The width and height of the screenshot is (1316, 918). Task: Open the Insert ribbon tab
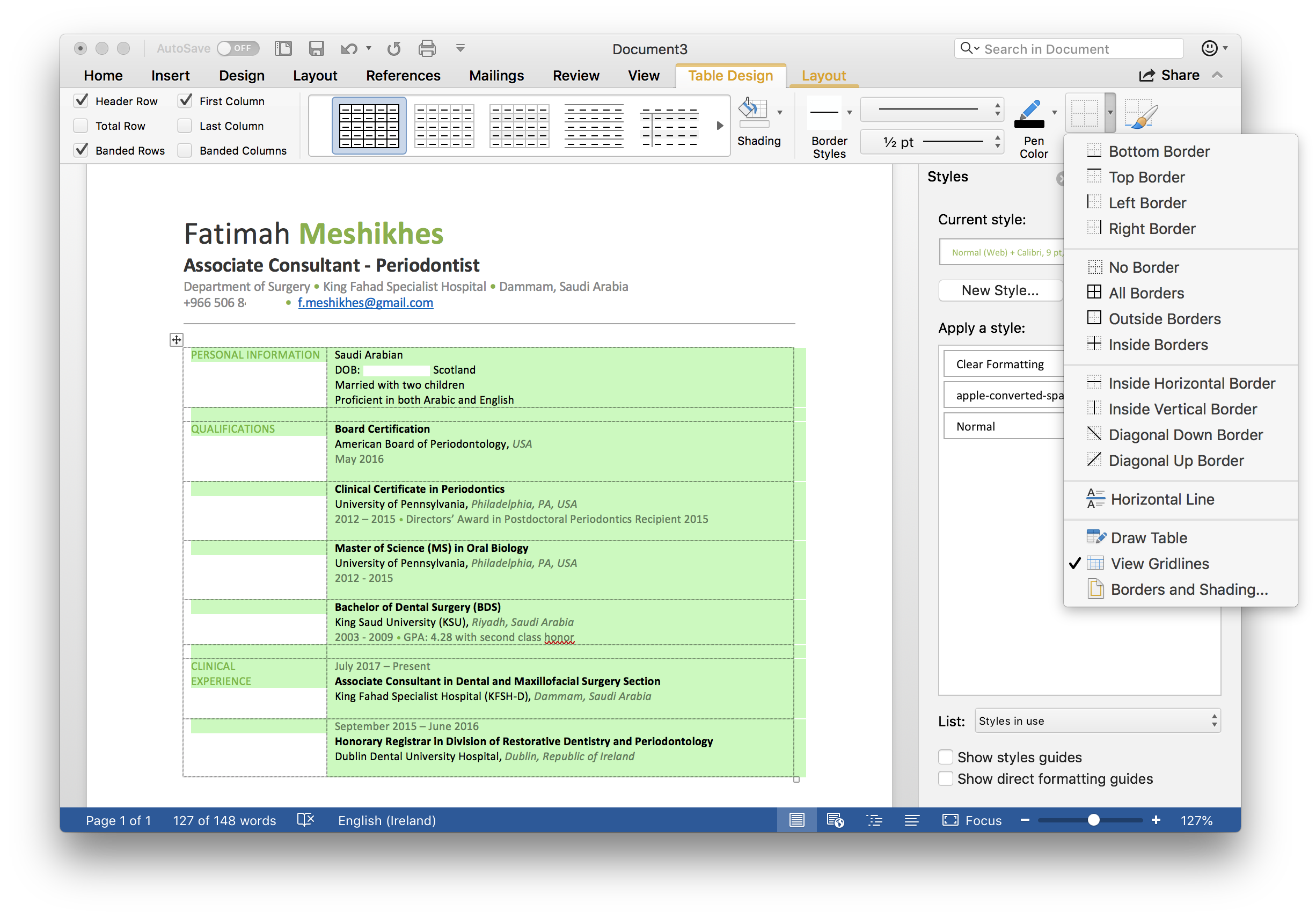170,75
